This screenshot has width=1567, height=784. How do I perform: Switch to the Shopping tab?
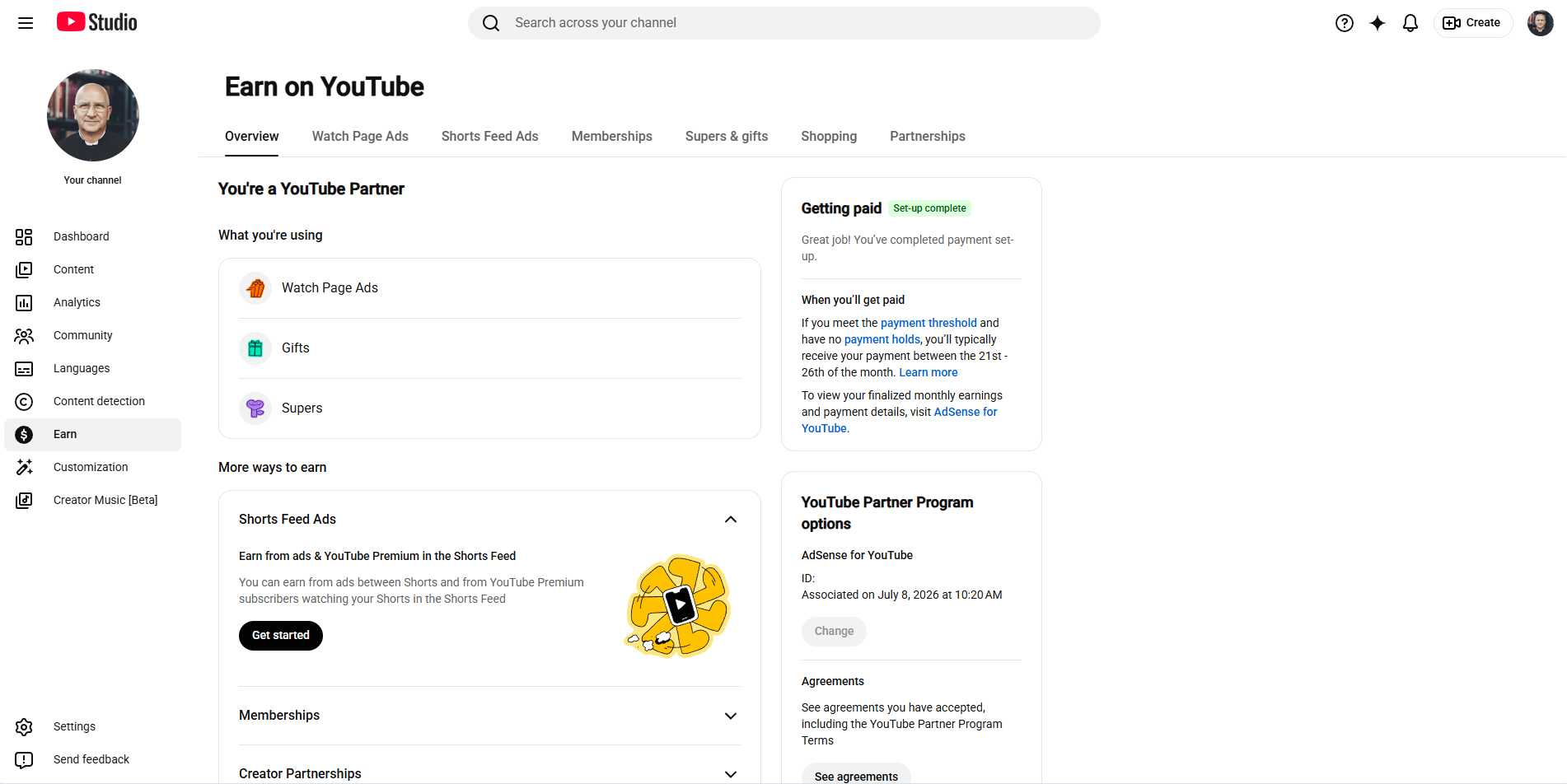(x=829, y=137)
